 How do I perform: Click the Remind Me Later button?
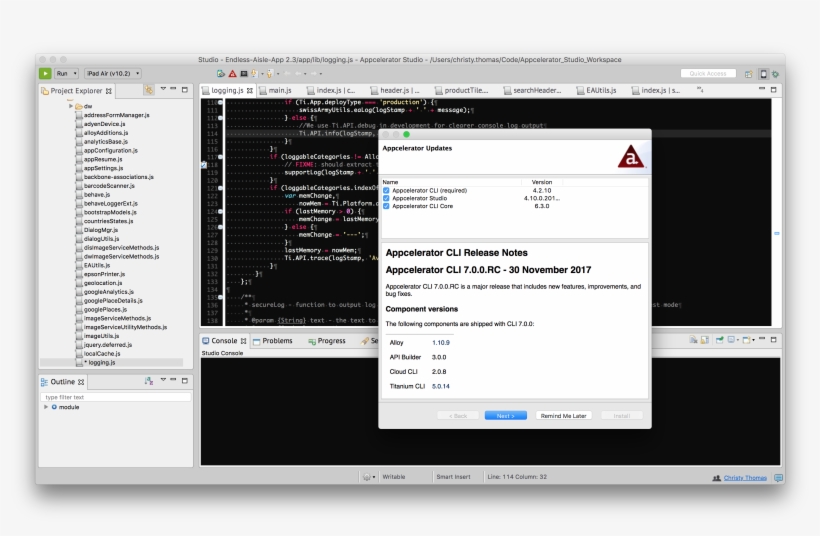(x=565, y=415)
